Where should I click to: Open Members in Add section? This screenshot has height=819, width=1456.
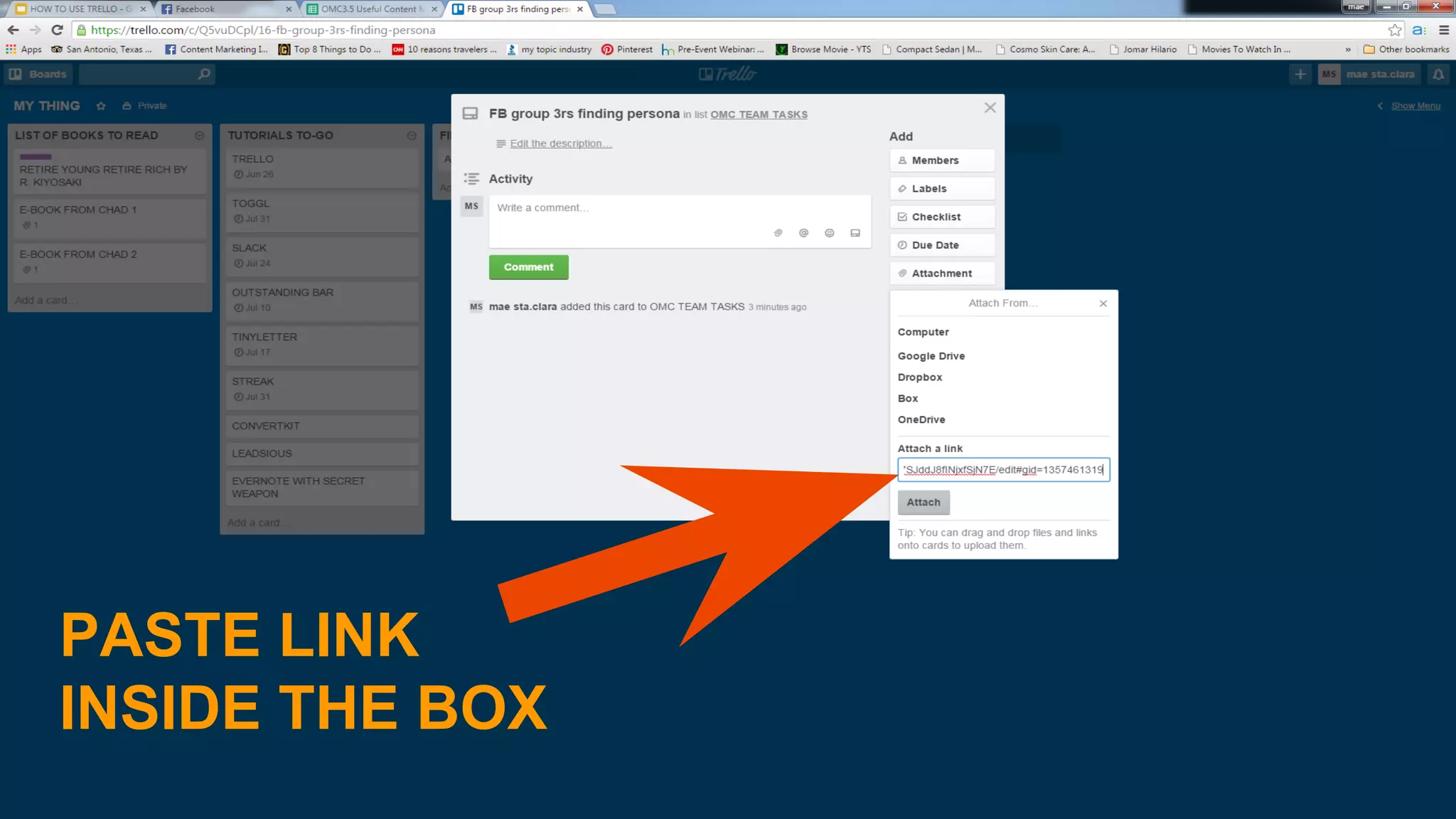coord(942,161)
